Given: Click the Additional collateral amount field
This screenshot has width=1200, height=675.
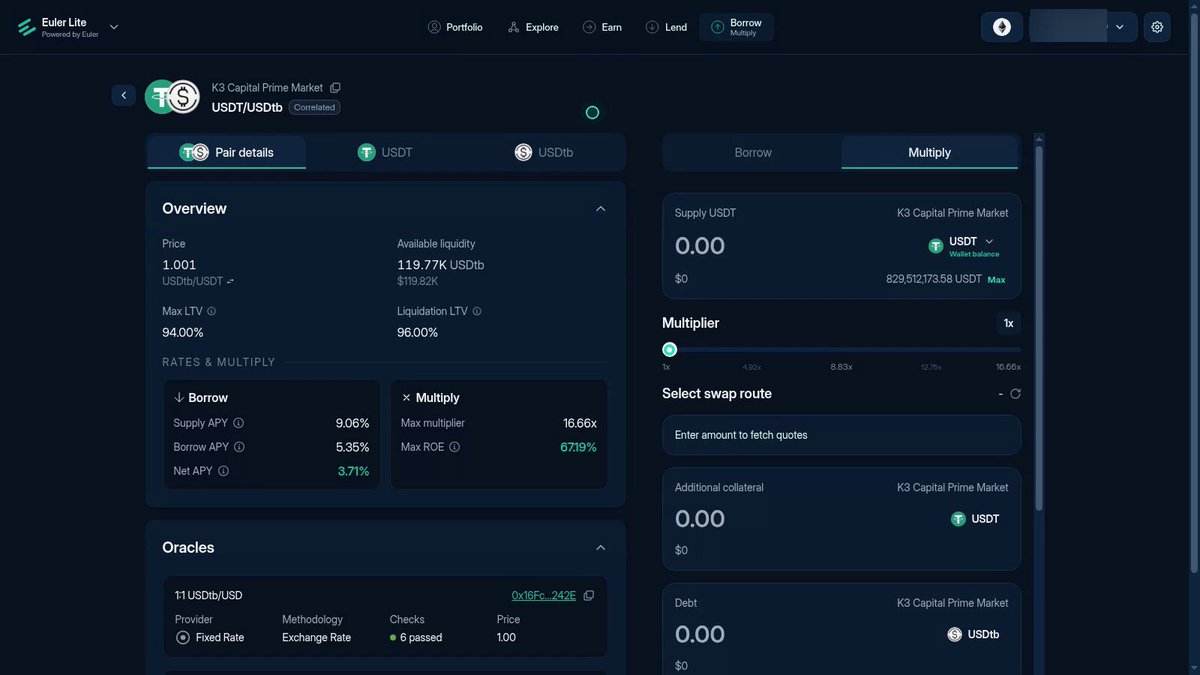Looking at the screenshot, I should (700, 519).
